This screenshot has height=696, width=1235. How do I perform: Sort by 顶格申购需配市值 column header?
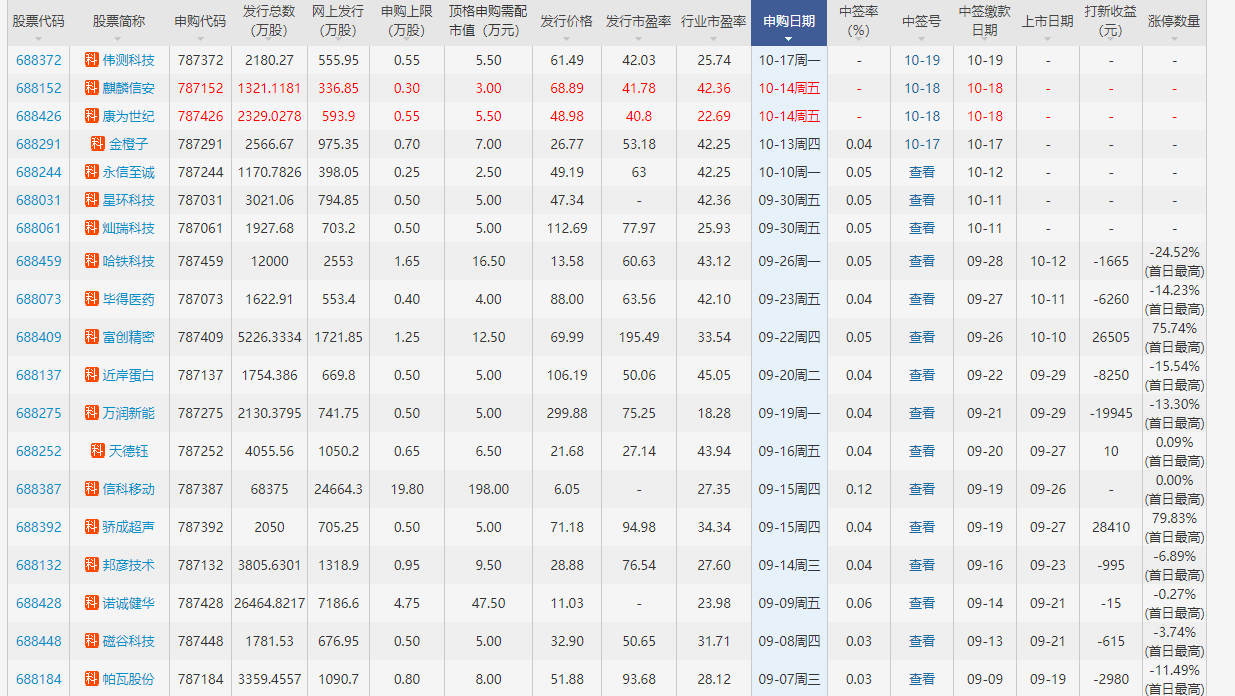488,22
